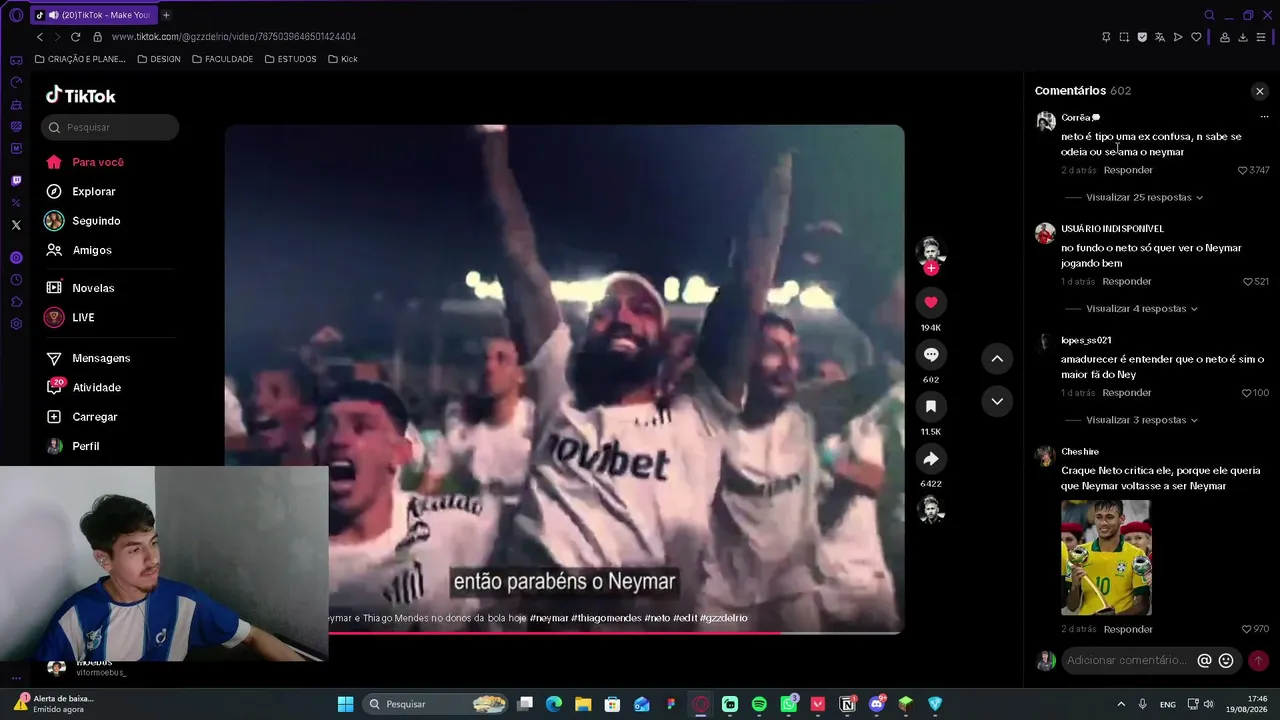Open the FACULDADE bookmarks folder

click(x=222, y=59)
